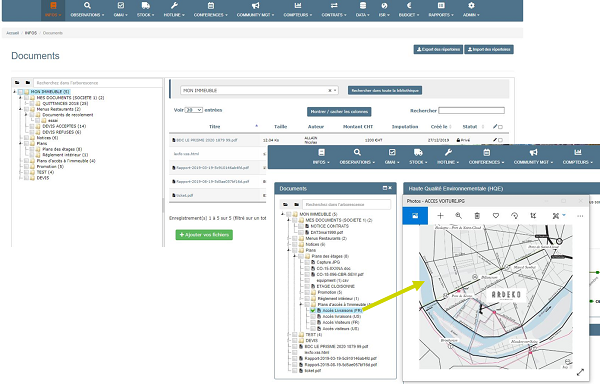Collapse Plans des étages in Documents widget
600x384 pixels.
(x=295, y=256)
